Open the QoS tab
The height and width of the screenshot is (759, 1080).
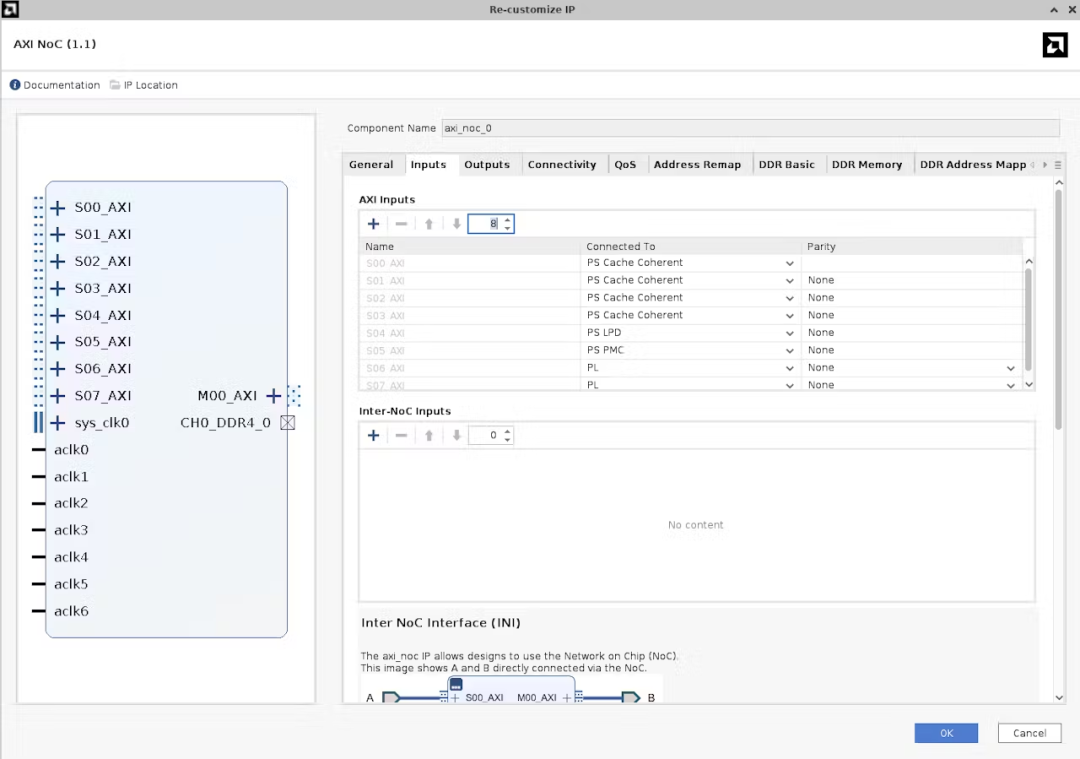625,165
